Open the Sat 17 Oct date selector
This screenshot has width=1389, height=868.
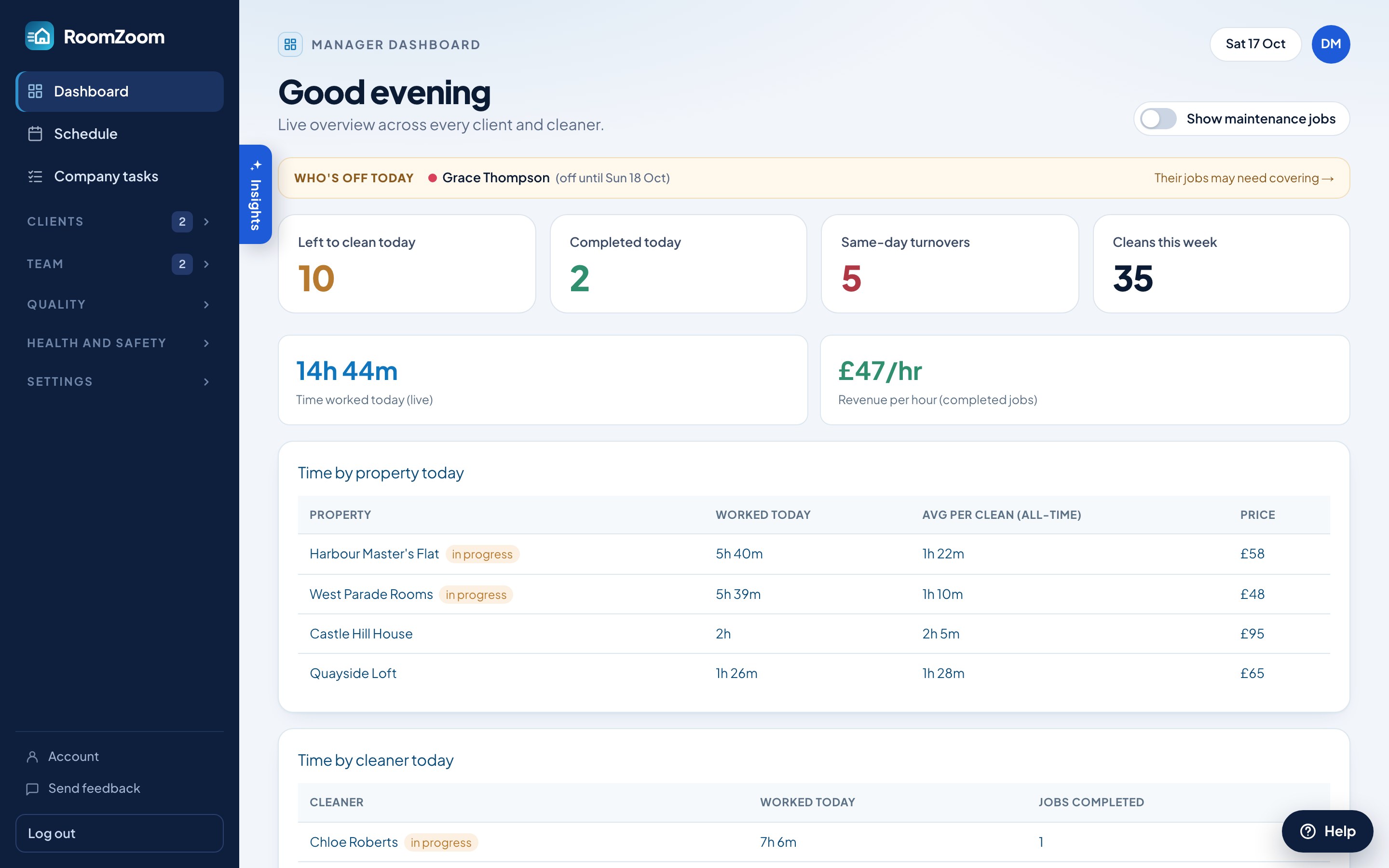(1255, 44)
